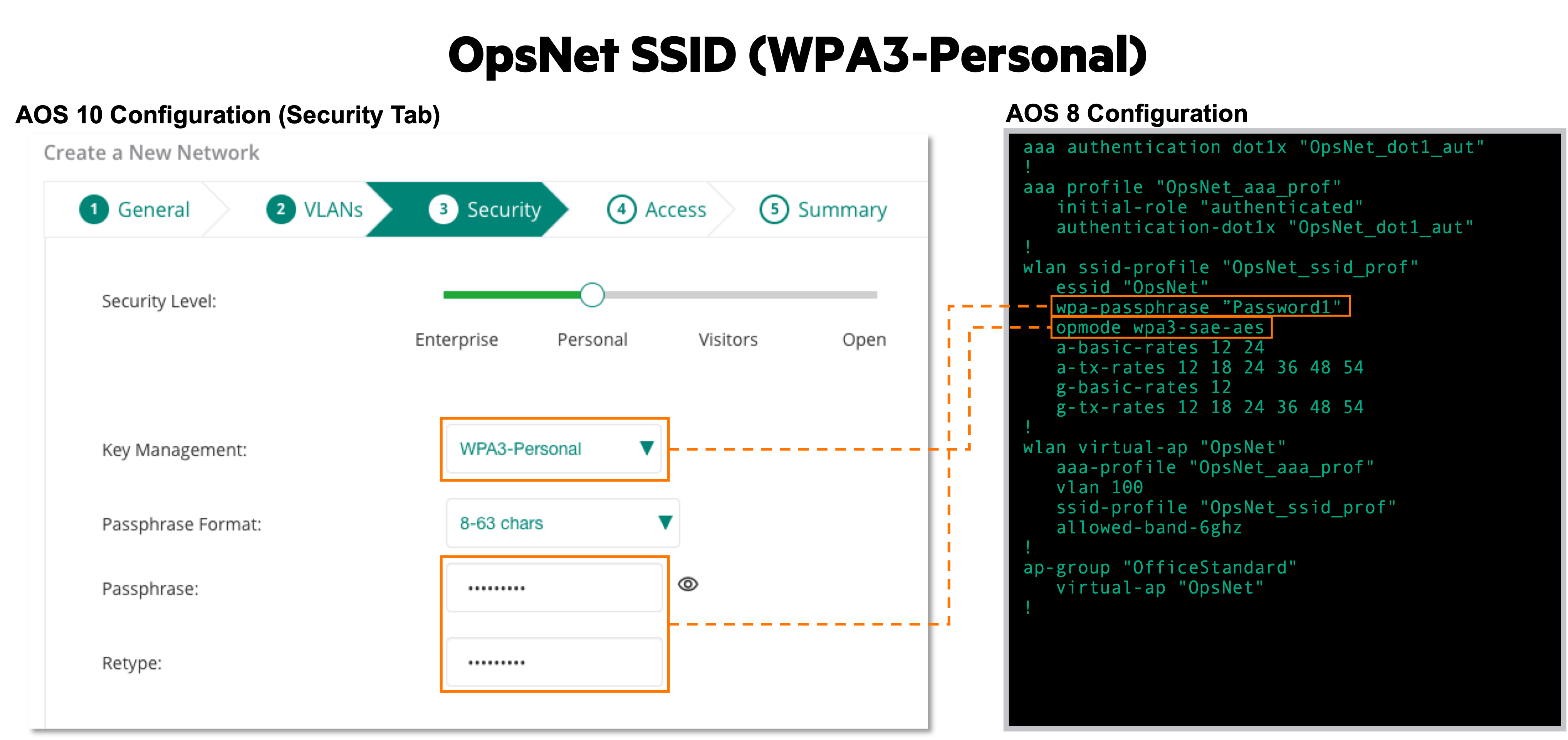Click the step 2 circle icon
Image resolution: width=1568 pixels, height=740 pixels.
pos(280,210)
